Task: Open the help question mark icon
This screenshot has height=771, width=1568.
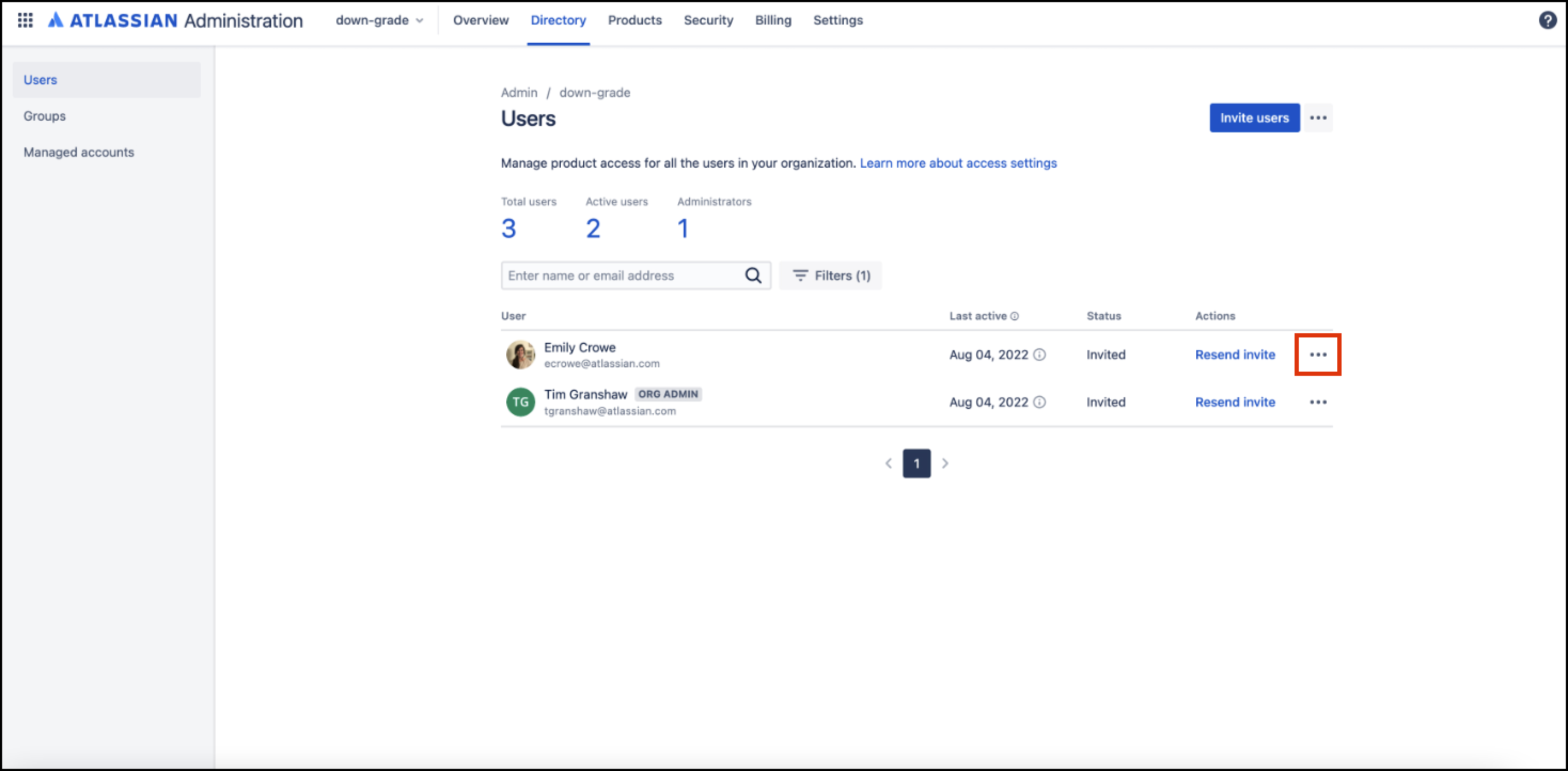Action: pyautogui.click(x=1547, y=20)
